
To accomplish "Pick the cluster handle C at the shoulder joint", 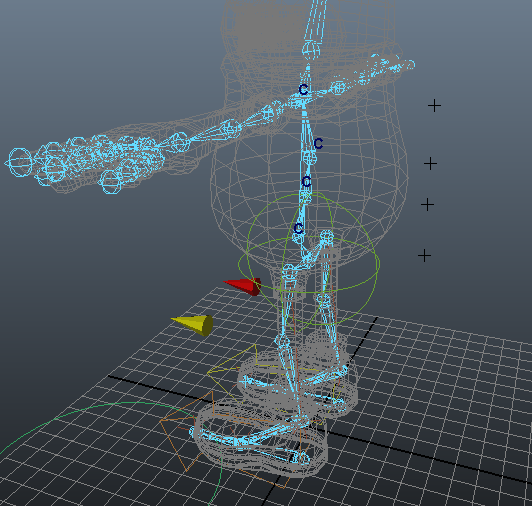I will [x=303, y=90].
